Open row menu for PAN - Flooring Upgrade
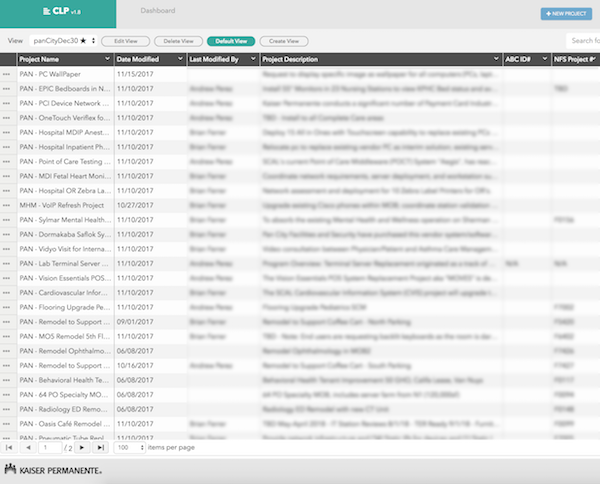600x484 pixels. click(7, 307)
